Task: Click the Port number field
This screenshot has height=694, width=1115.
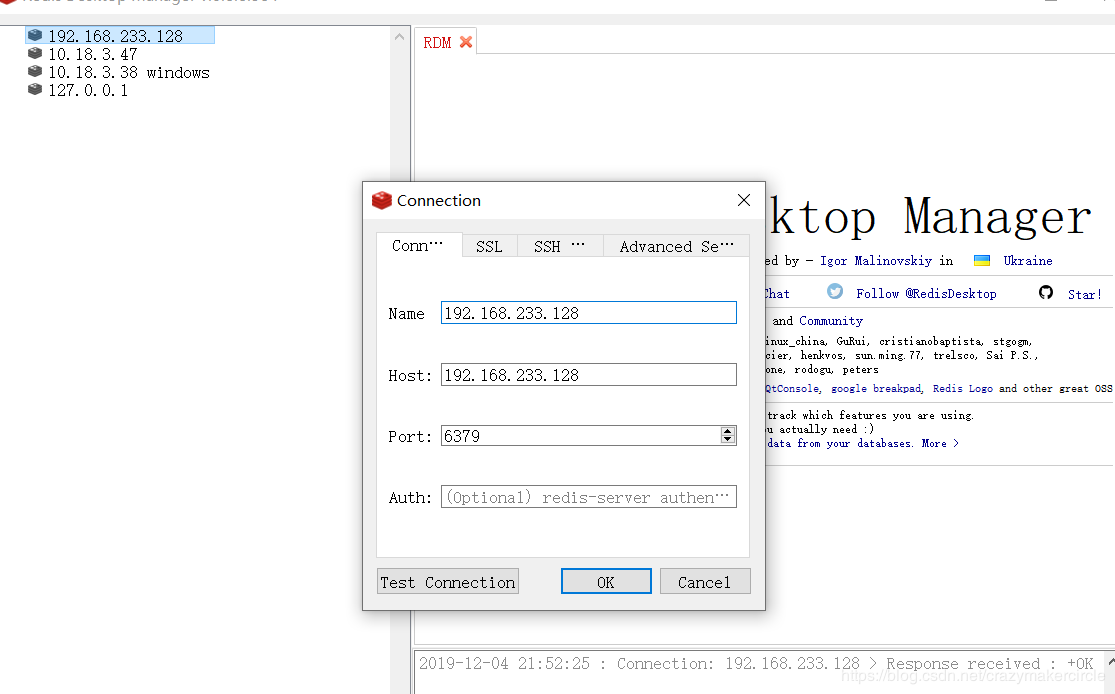Action: tap(580, 436)
